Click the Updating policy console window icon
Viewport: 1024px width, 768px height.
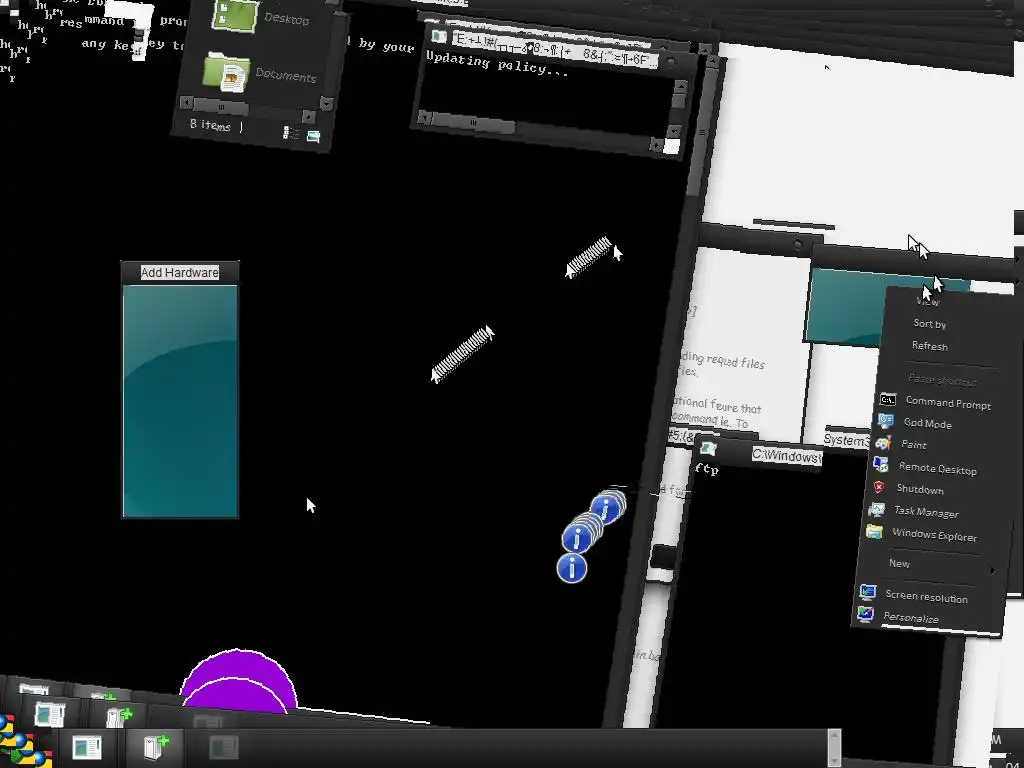click(439, 36)
